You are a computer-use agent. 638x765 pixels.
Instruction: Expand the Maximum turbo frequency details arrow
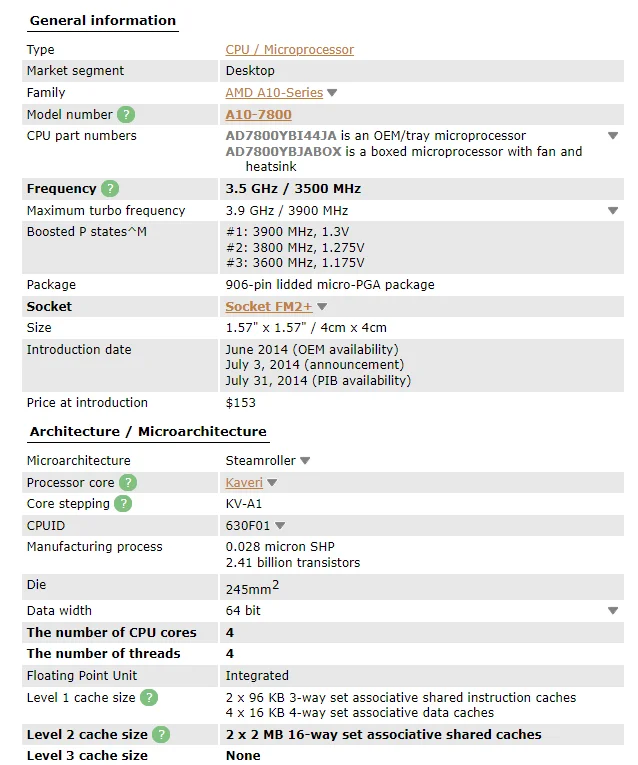pos(613,211)
